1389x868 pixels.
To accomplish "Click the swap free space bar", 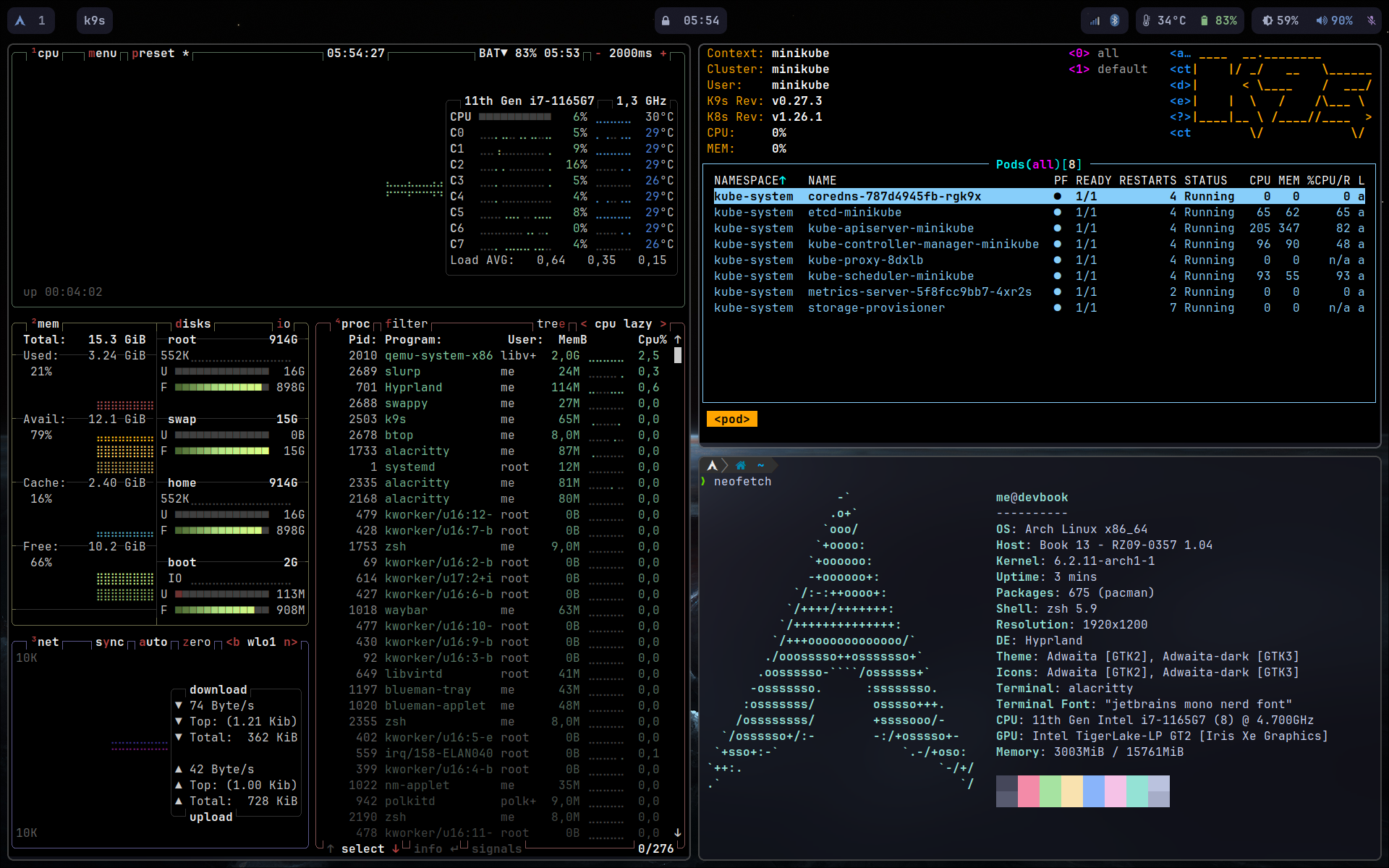I will tap(221, 451).
